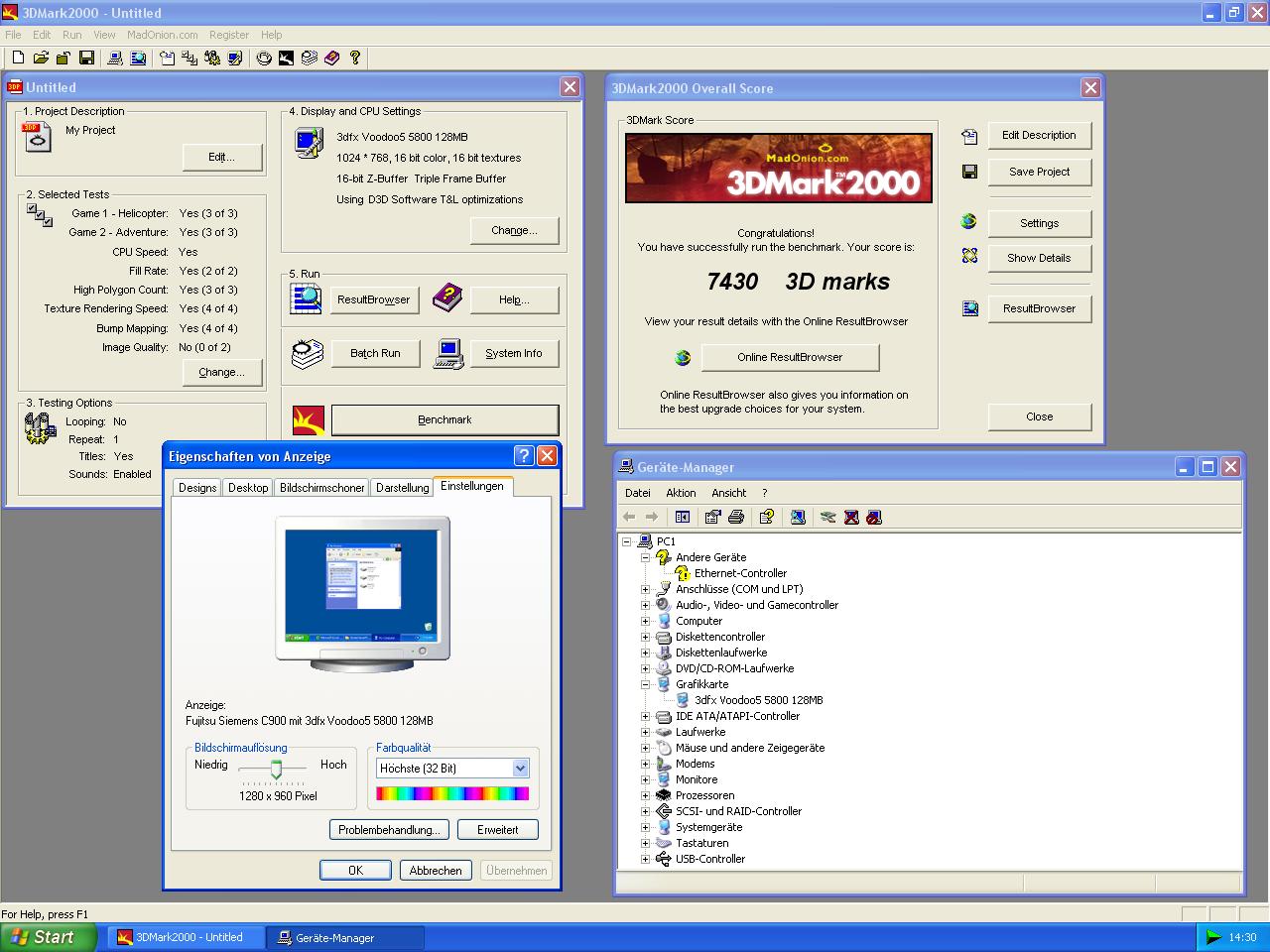
Task: Open the MadOnion.com menu
Action: 163,35
